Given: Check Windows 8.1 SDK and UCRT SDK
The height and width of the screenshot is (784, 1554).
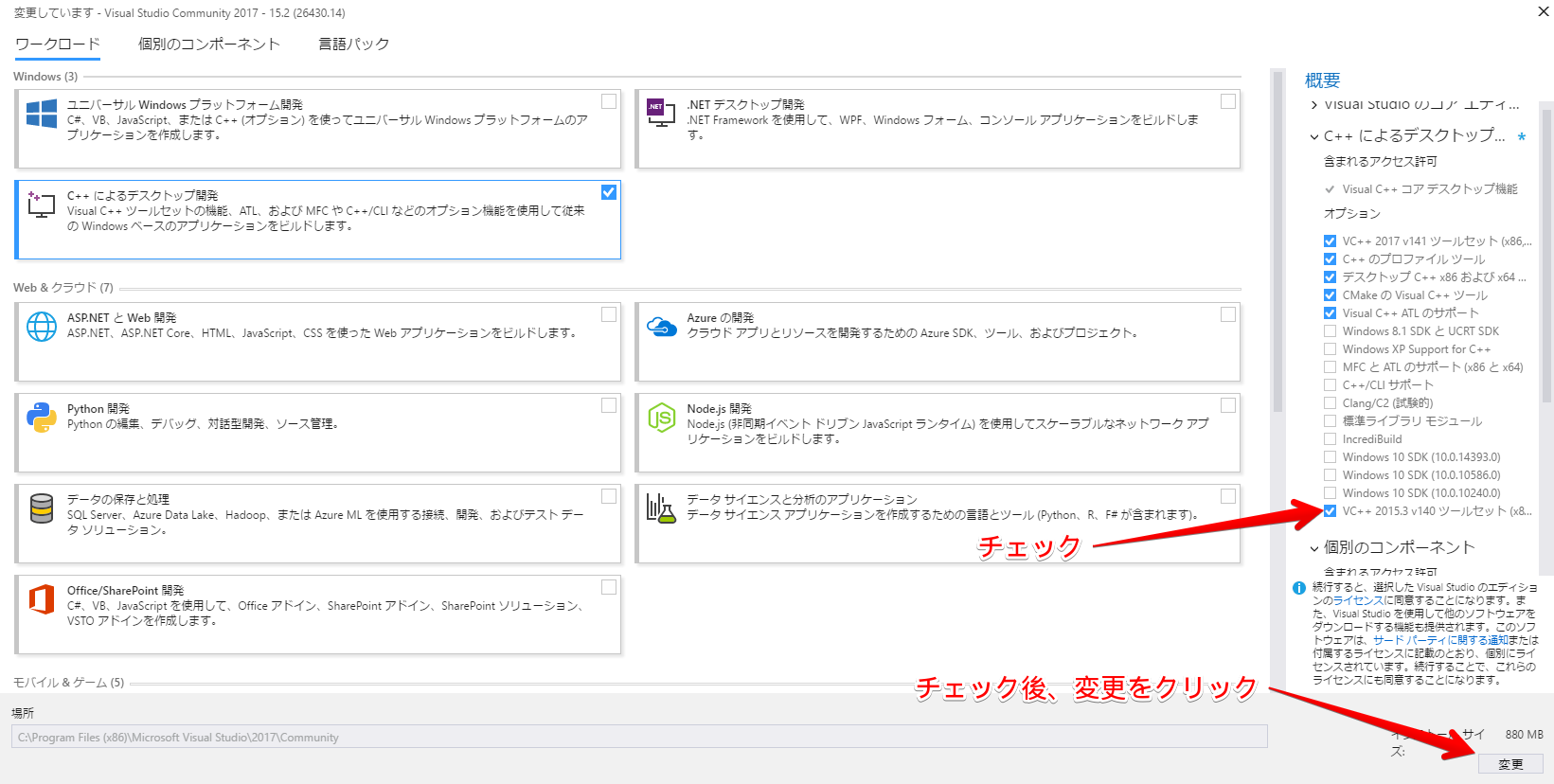Looking at the screenshot, I should click(1330, 331).
